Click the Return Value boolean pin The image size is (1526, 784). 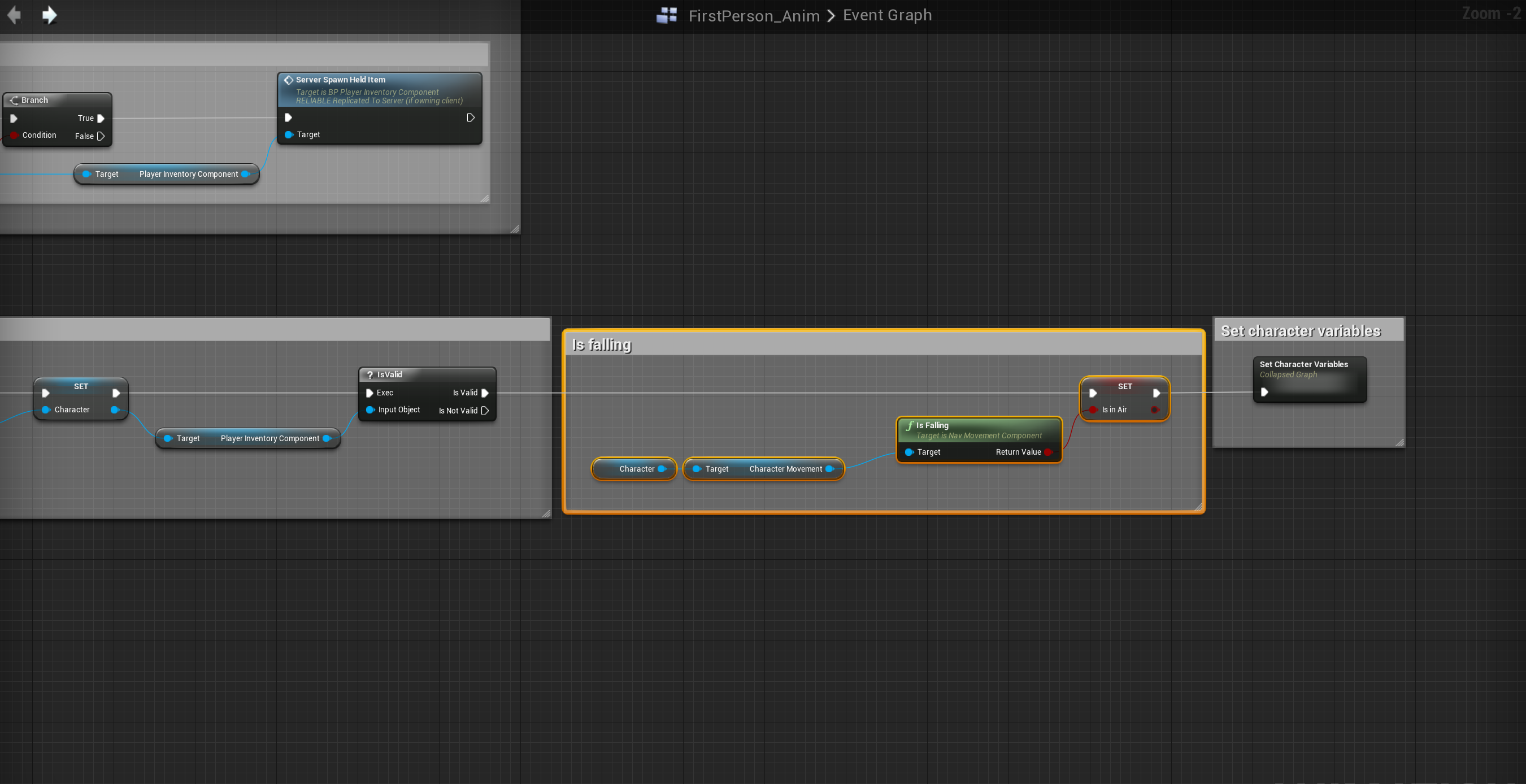click(x=1048, y=452)
